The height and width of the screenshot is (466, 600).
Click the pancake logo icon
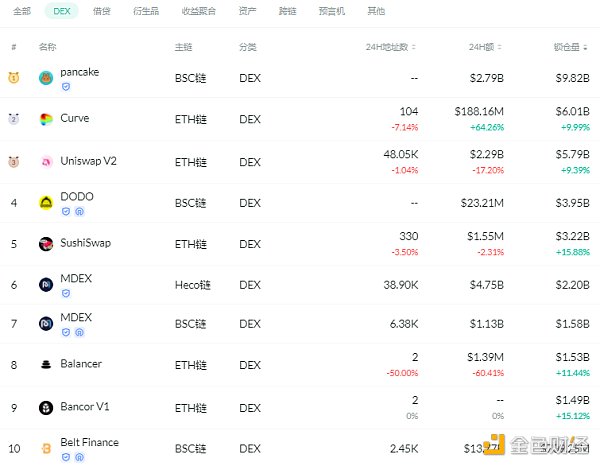pyautogui.click(x=46, y=78)
